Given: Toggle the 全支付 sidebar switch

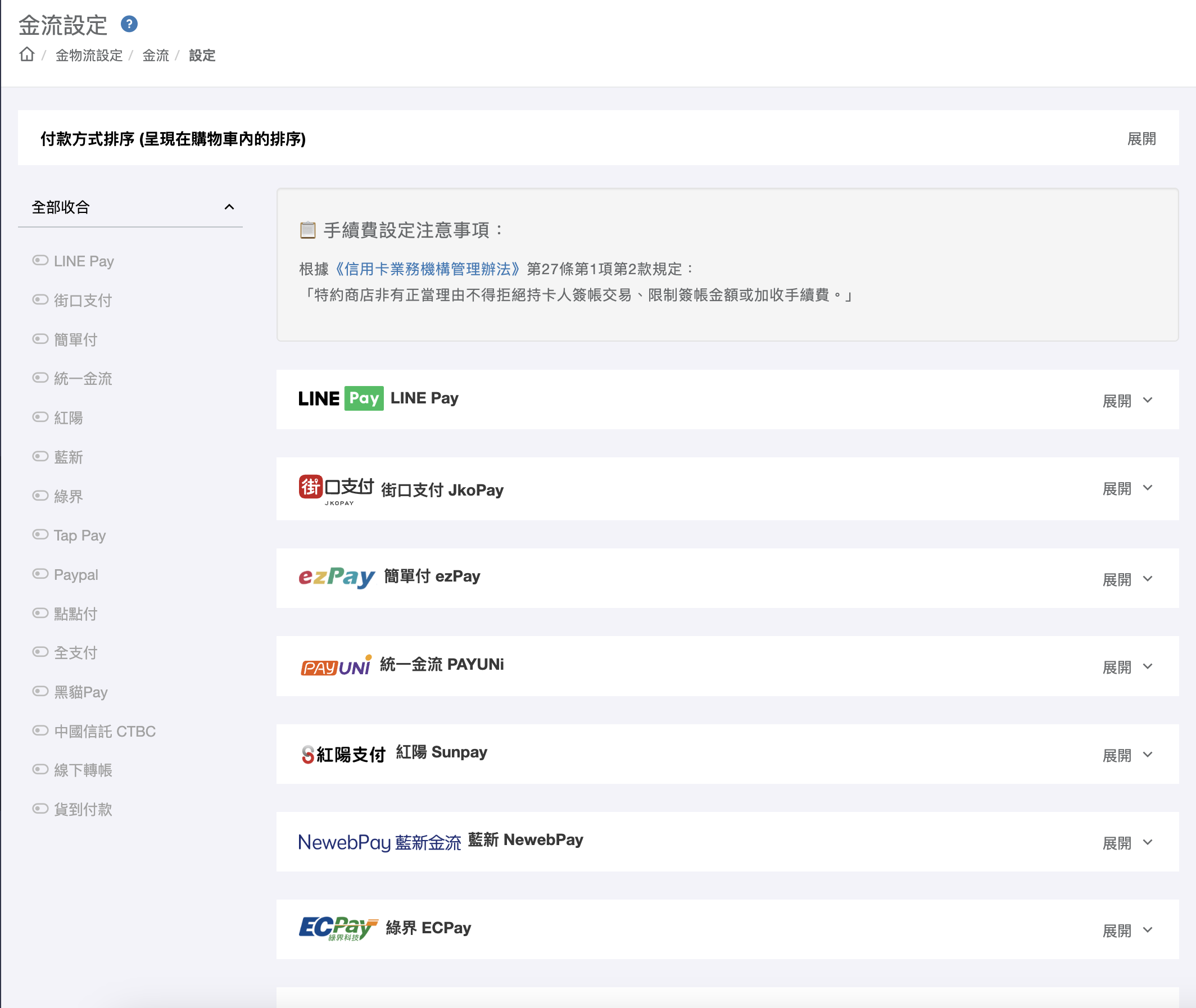Looking at the screenshot, I should point(40,652).
